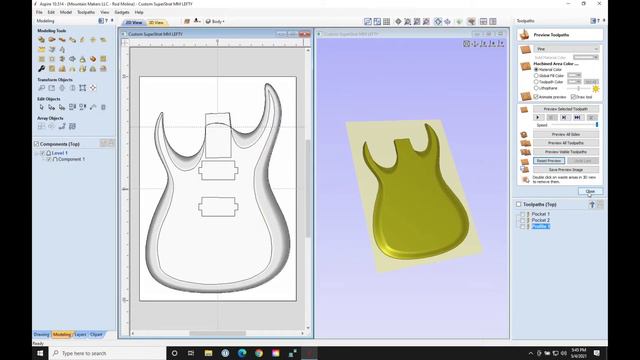Click the Mirror tool under Transform Objects

[x=72, y=88]
